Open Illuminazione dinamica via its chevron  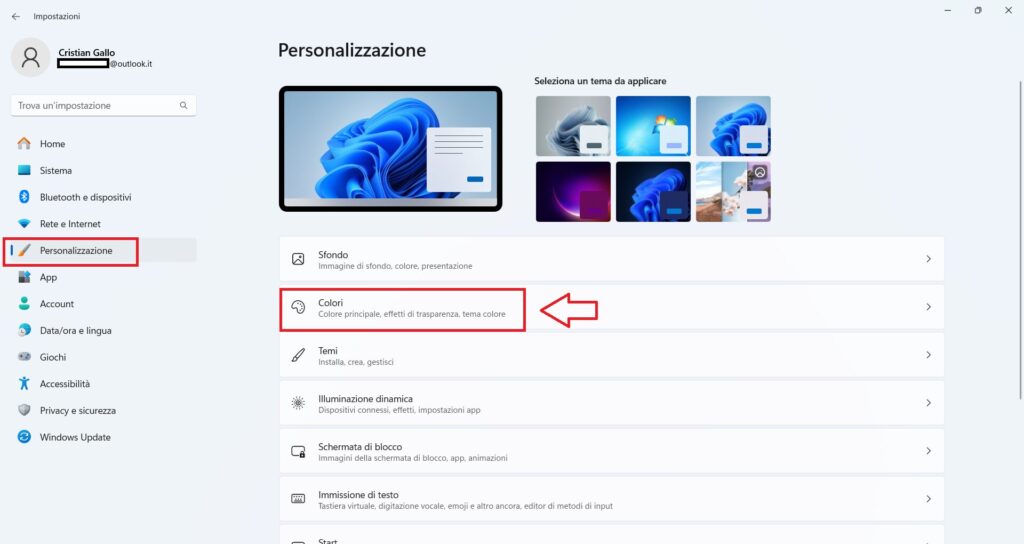pos(928,403)
